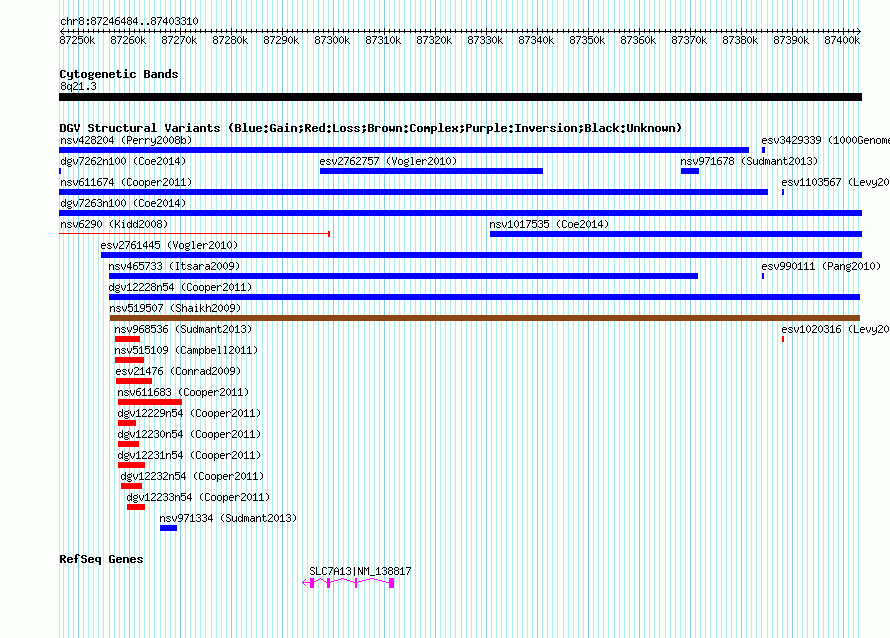Open the dgv12228n54 (Cooper2011) label
Viewport: 890px width, 638px height.
(x=180, y=287)
